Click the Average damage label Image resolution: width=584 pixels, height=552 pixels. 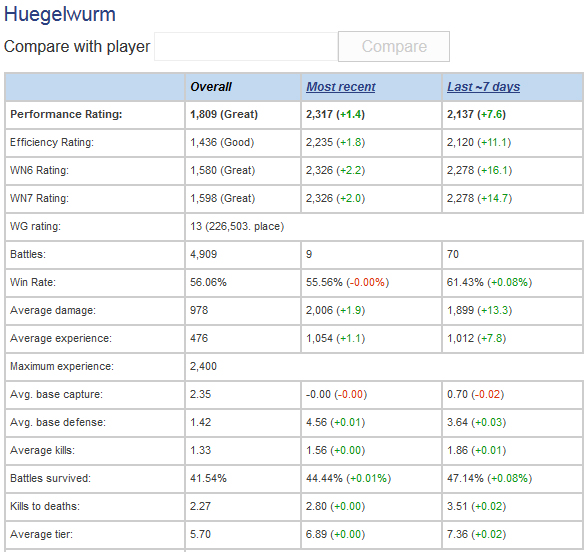pyautogui.click(x=53, y=310)
